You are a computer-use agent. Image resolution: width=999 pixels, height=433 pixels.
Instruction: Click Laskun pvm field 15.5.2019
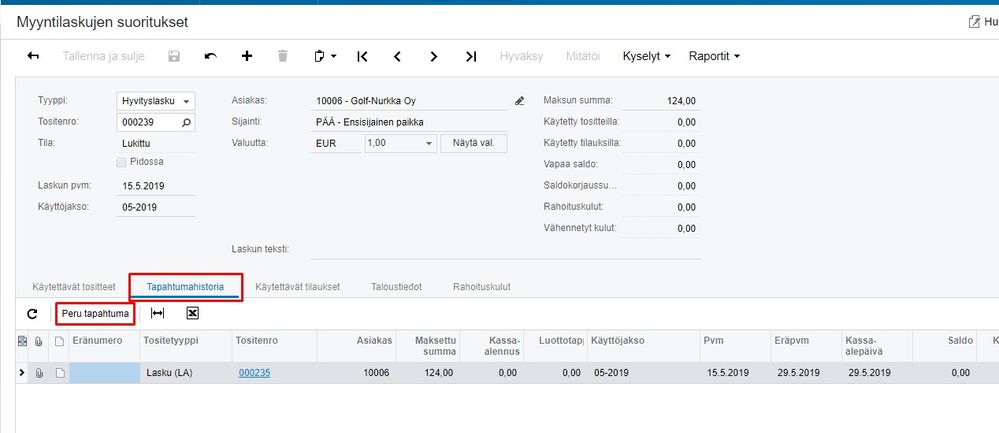coord(156,186)
